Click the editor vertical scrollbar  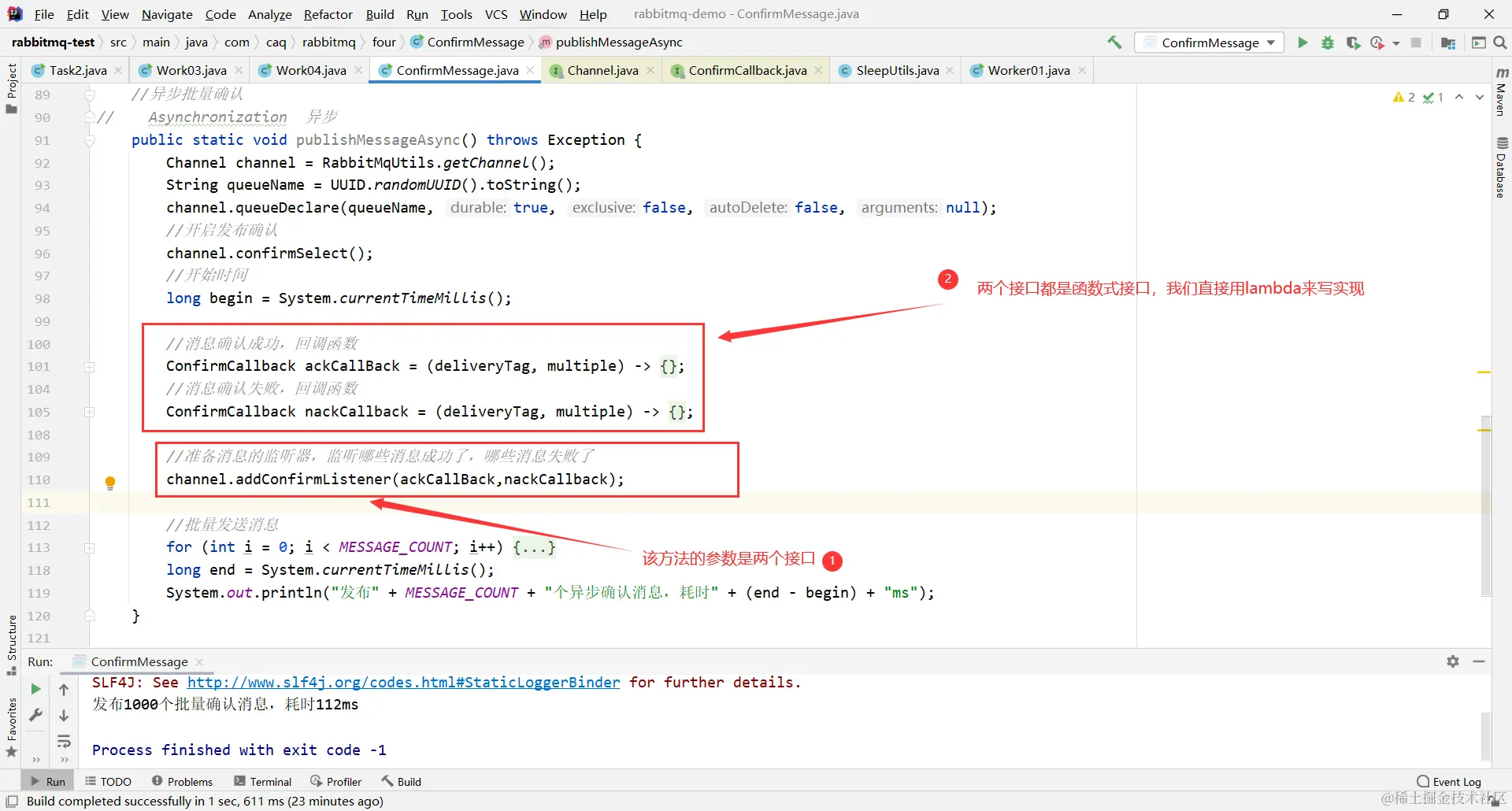click(x=1485, y=505)
